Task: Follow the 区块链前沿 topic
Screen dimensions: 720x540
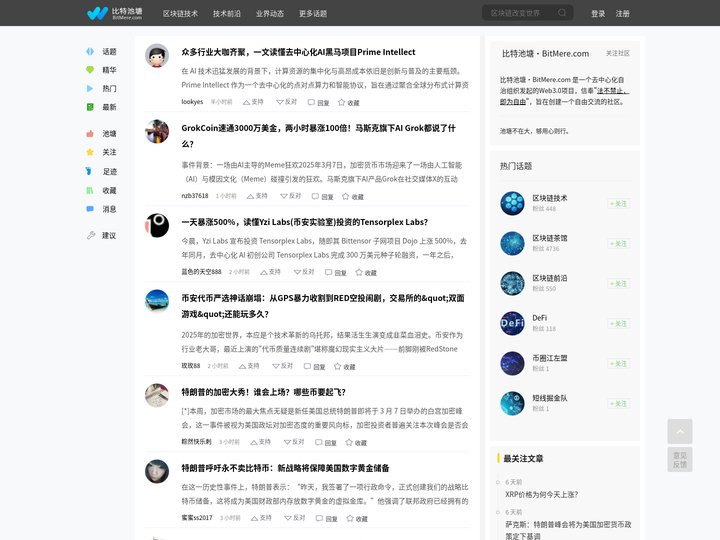Action: click(x=619, y=283)
